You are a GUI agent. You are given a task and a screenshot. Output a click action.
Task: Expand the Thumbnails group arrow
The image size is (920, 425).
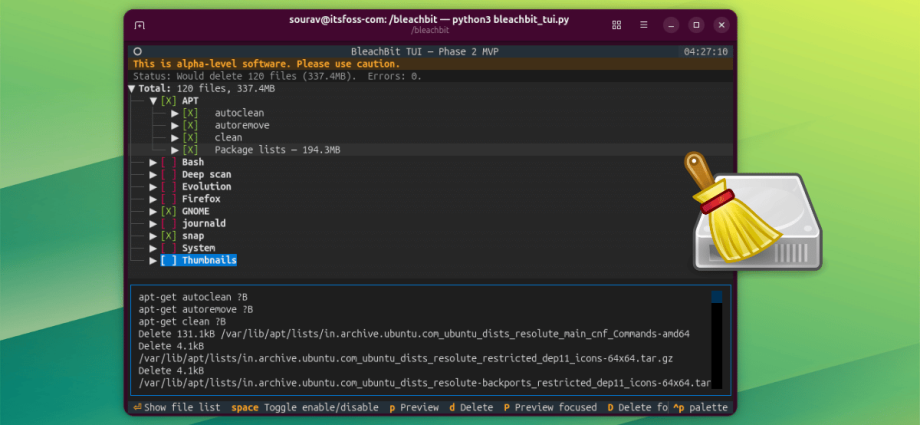pyautogui.click(x=153, y=261)
